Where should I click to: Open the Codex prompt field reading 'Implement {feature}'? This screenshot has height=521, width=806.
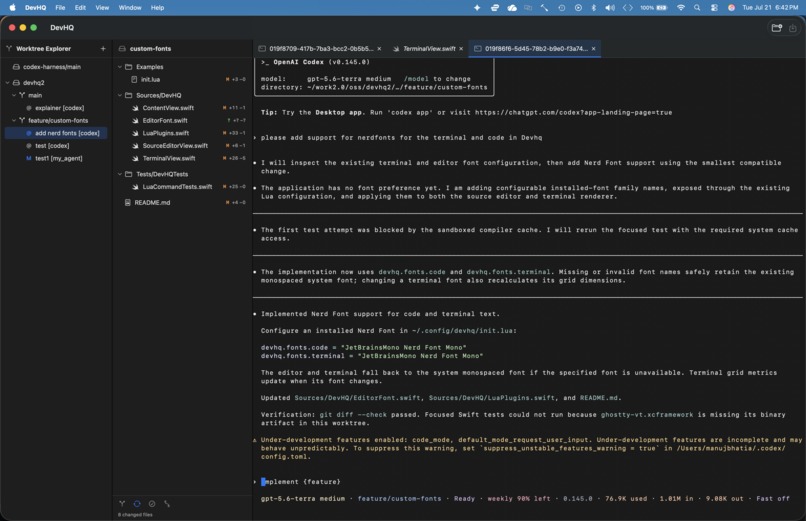[x=529, y=482]
